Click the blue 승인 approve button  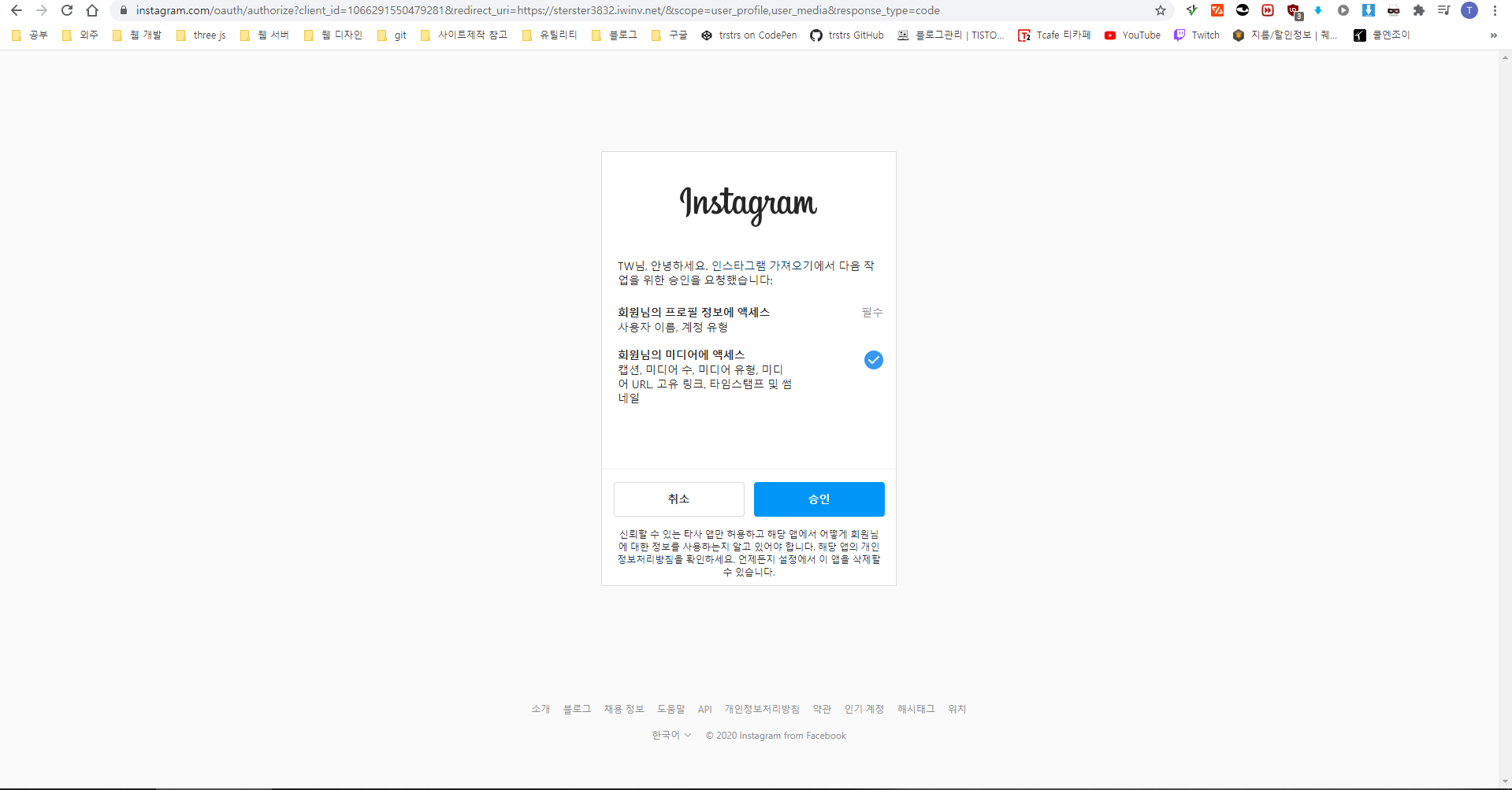tap(819, 499)
